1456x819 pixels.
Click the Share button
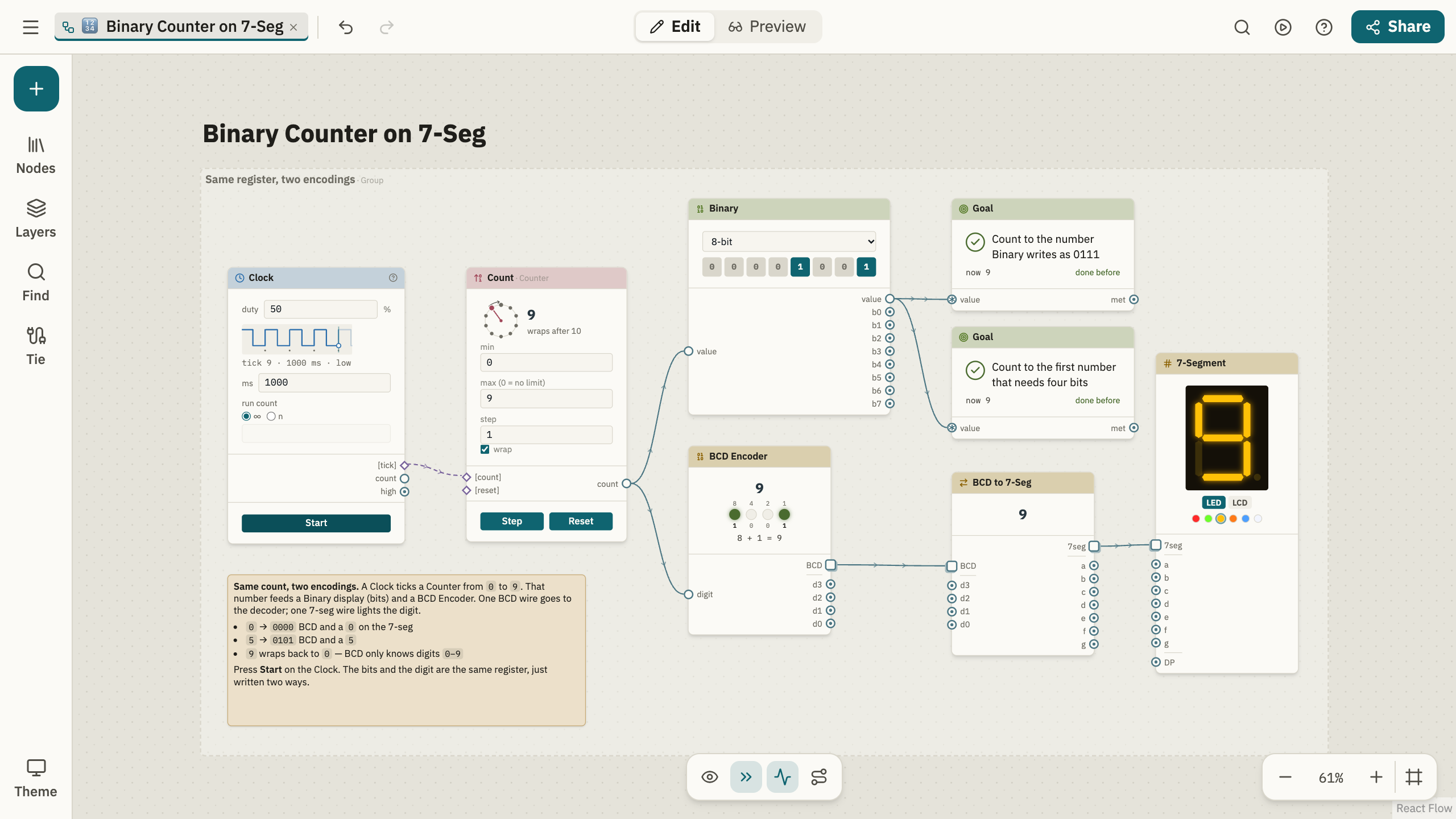(1397, 27)
